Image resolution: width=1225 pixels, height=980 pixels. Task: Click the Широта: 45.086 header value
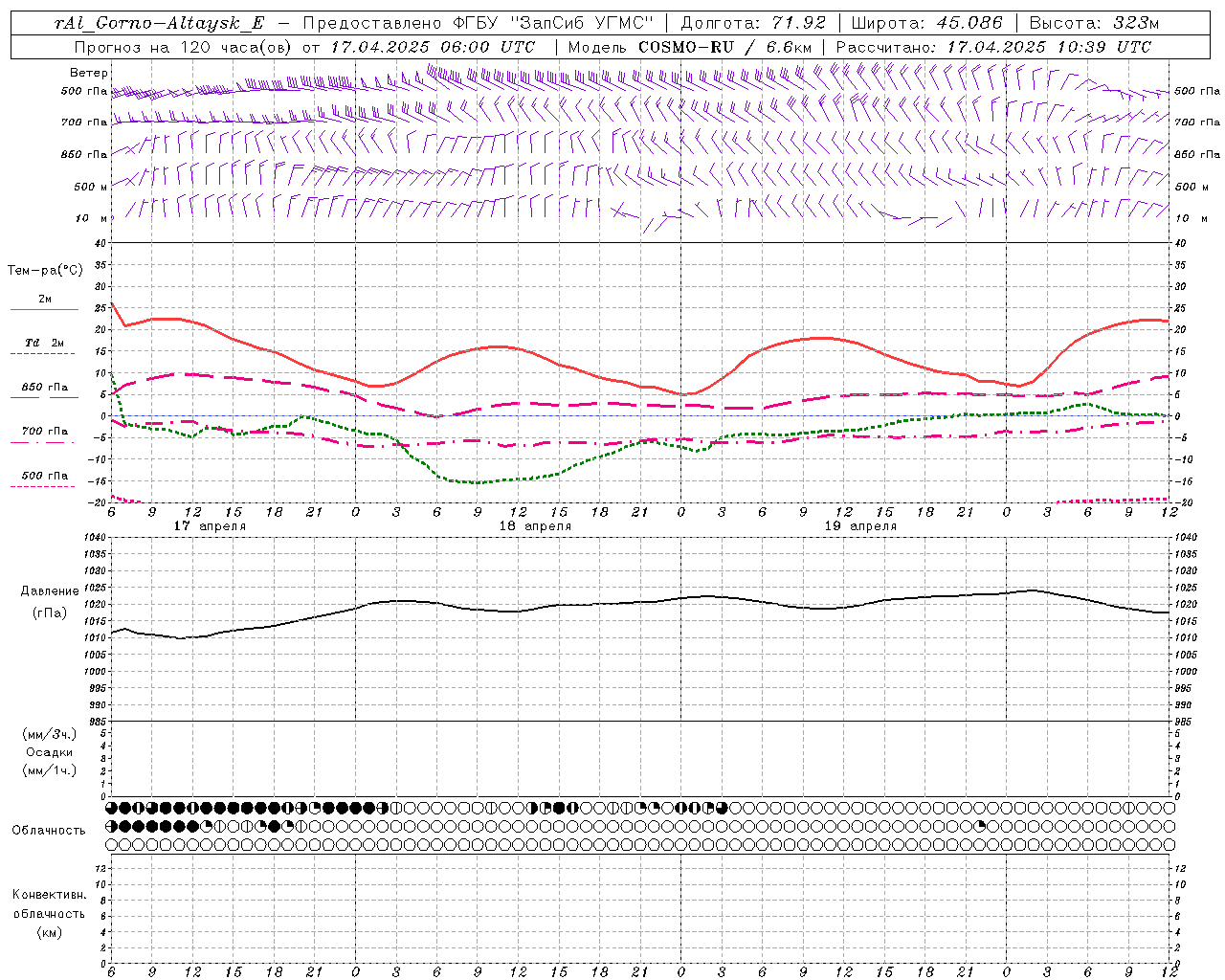pos(927,23)
